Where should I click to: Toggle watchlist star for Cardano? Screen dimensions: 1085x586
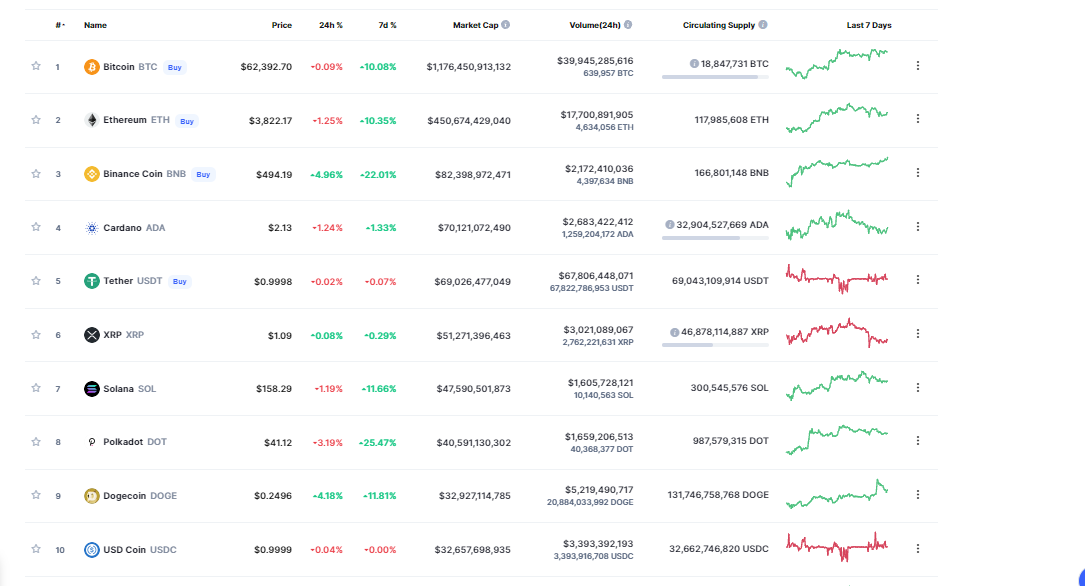click(36, 227)
